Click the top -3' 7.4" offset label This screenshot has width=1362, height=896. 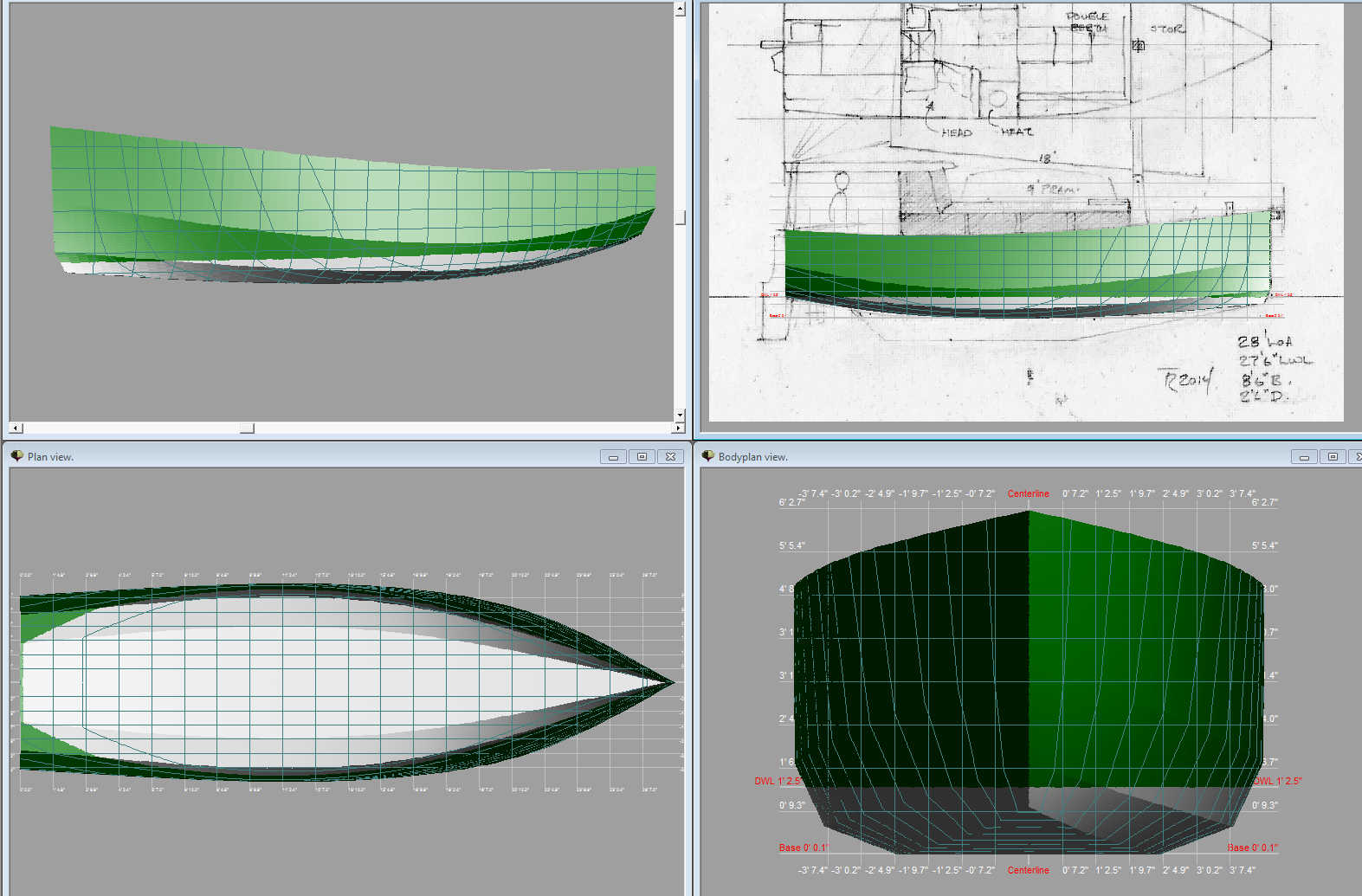click(x=812, y=493)
